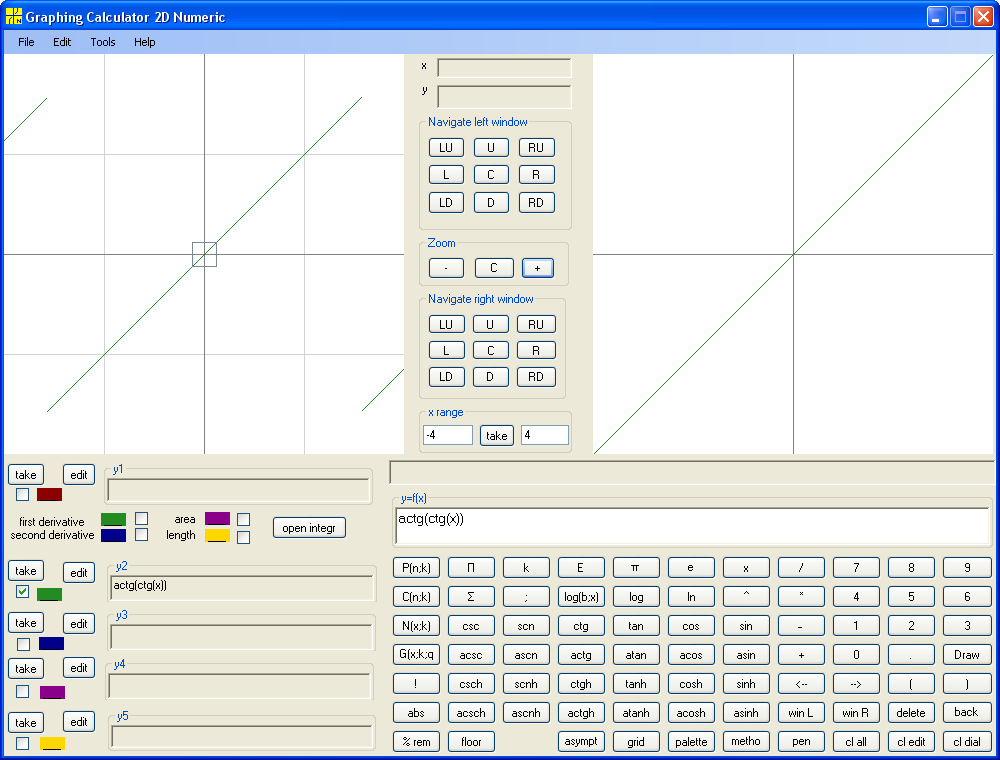Click the ctg function key
This screenshot has height=760, width=1000.
[x=581, y=626]
